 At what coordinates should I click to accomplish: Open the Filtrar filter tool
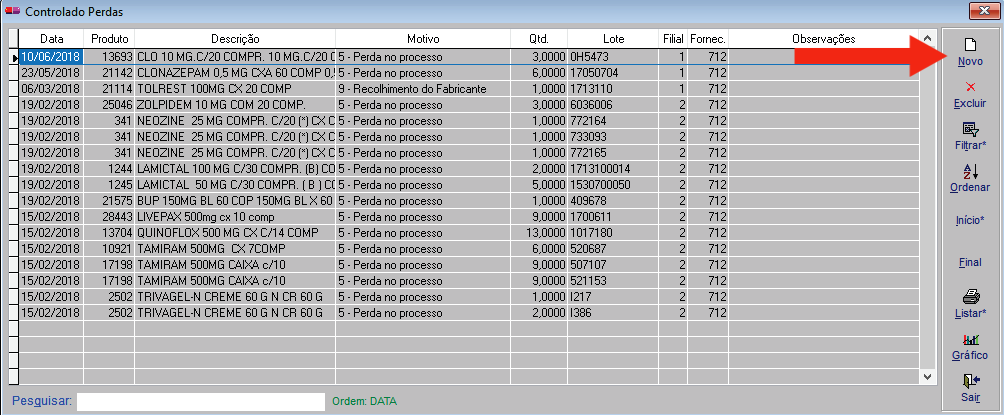coord(969,129)
